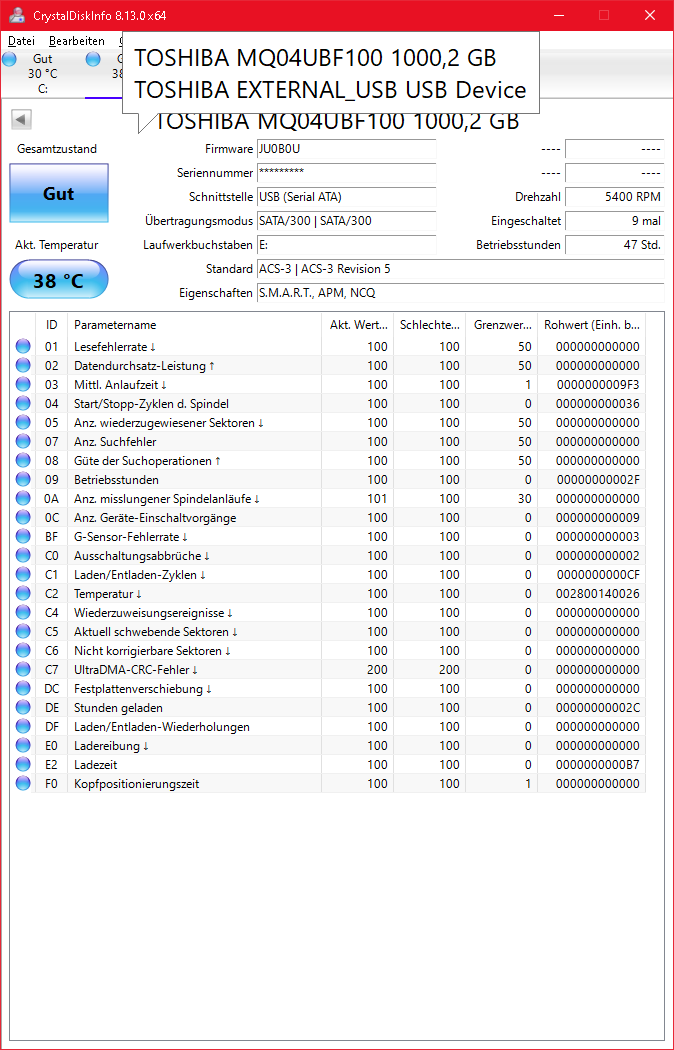Click the Firmware field JU0B0U
674x1050 pixels.
click(x=346, y=149)
